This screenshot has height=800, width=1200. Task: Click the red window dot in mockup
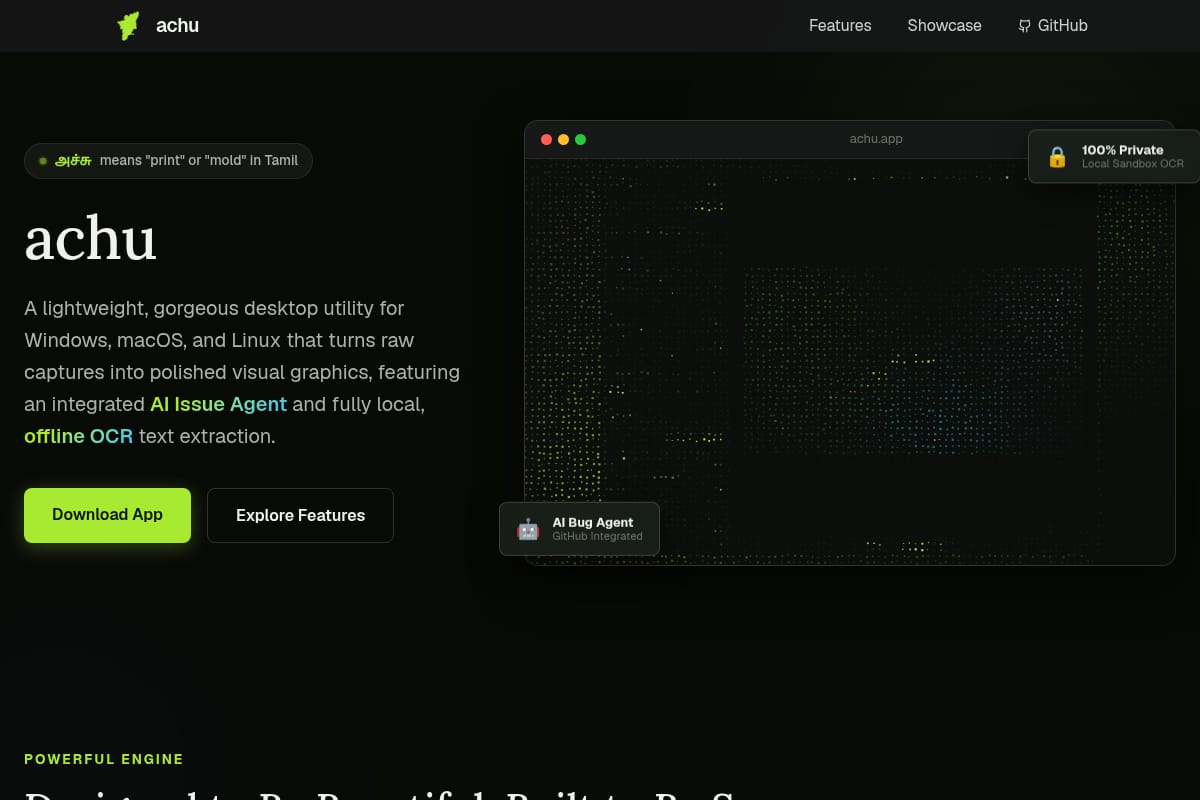(x=546, y=139)
